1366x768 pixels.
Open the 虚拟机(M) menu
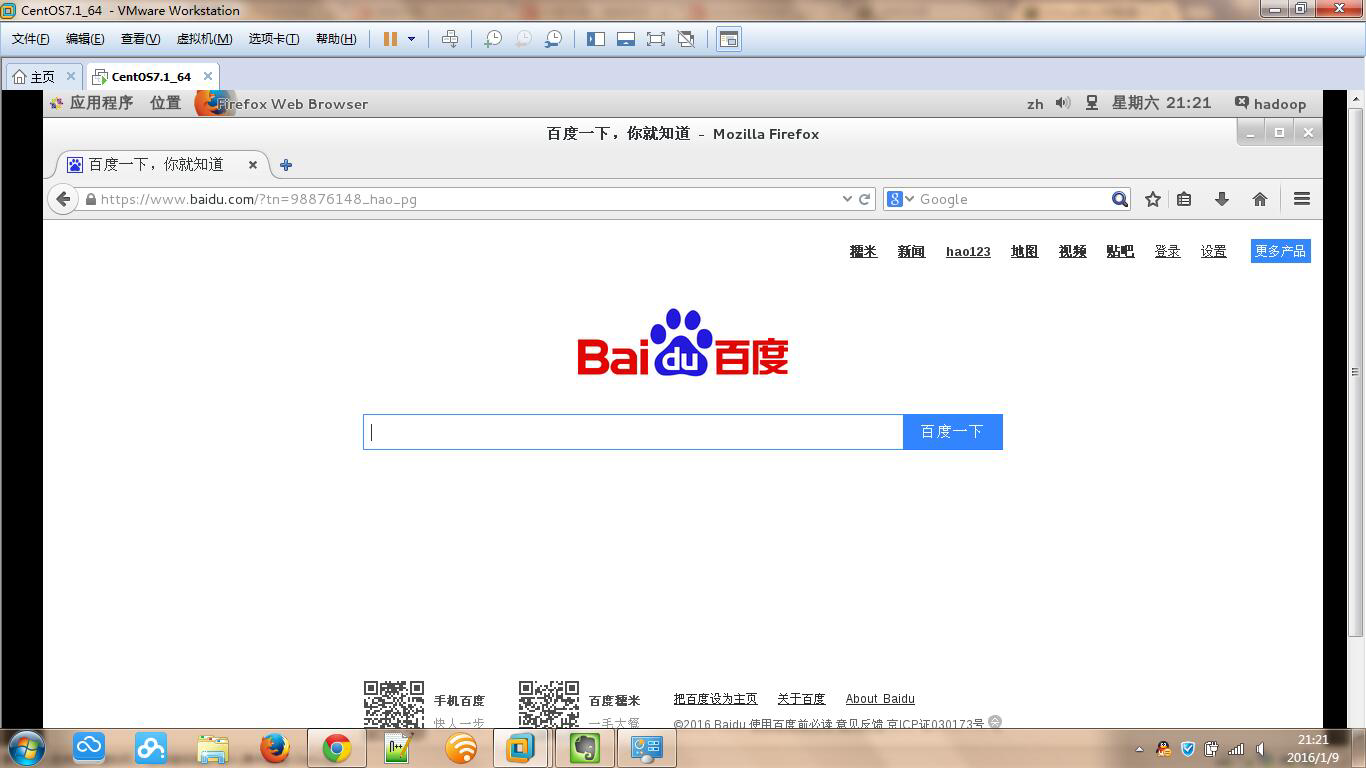204,39
